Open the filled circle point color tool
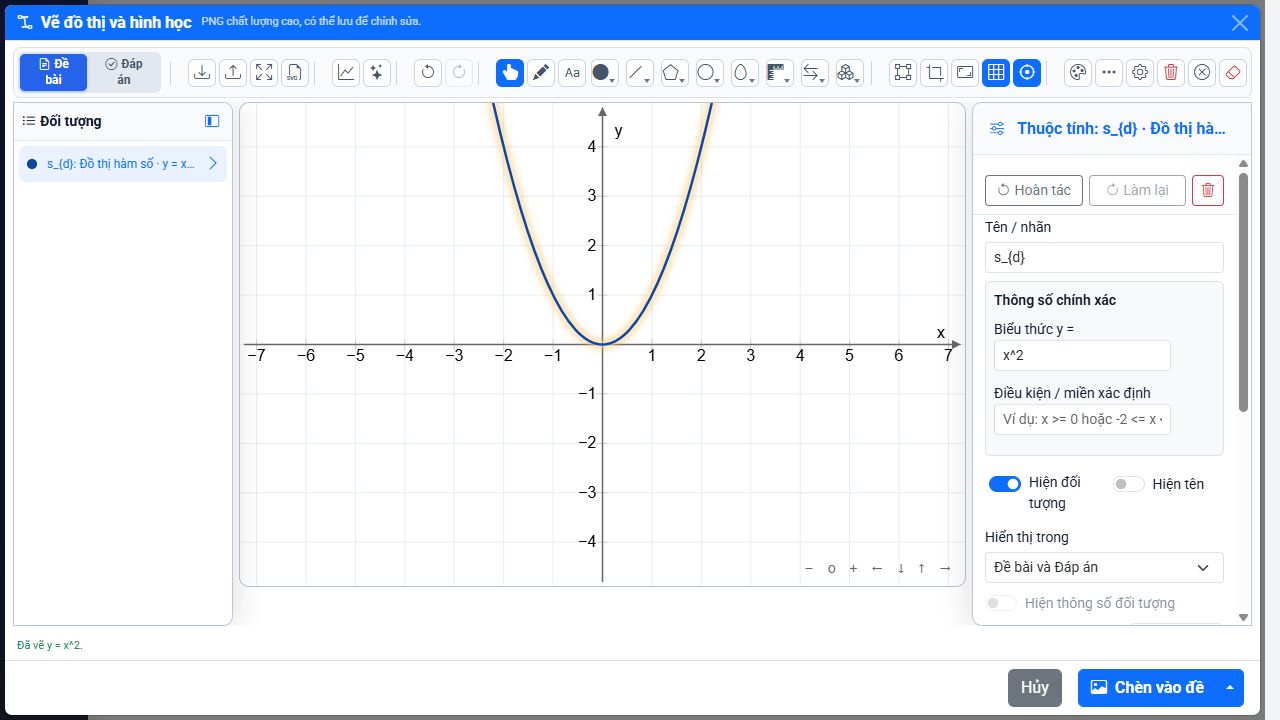This screenshot has height=720, width=1280. (603, 72)
